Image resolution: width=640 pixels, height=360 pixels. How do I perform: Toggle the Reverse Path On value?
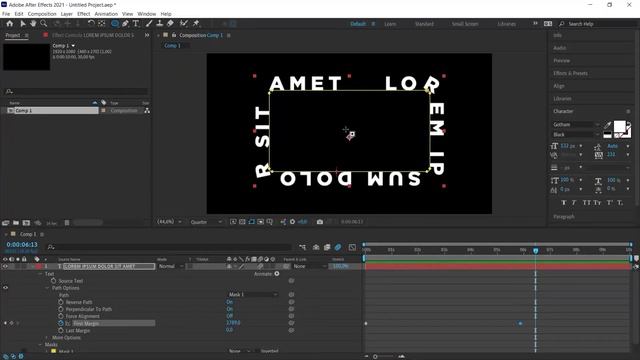[x=229, y=302]
